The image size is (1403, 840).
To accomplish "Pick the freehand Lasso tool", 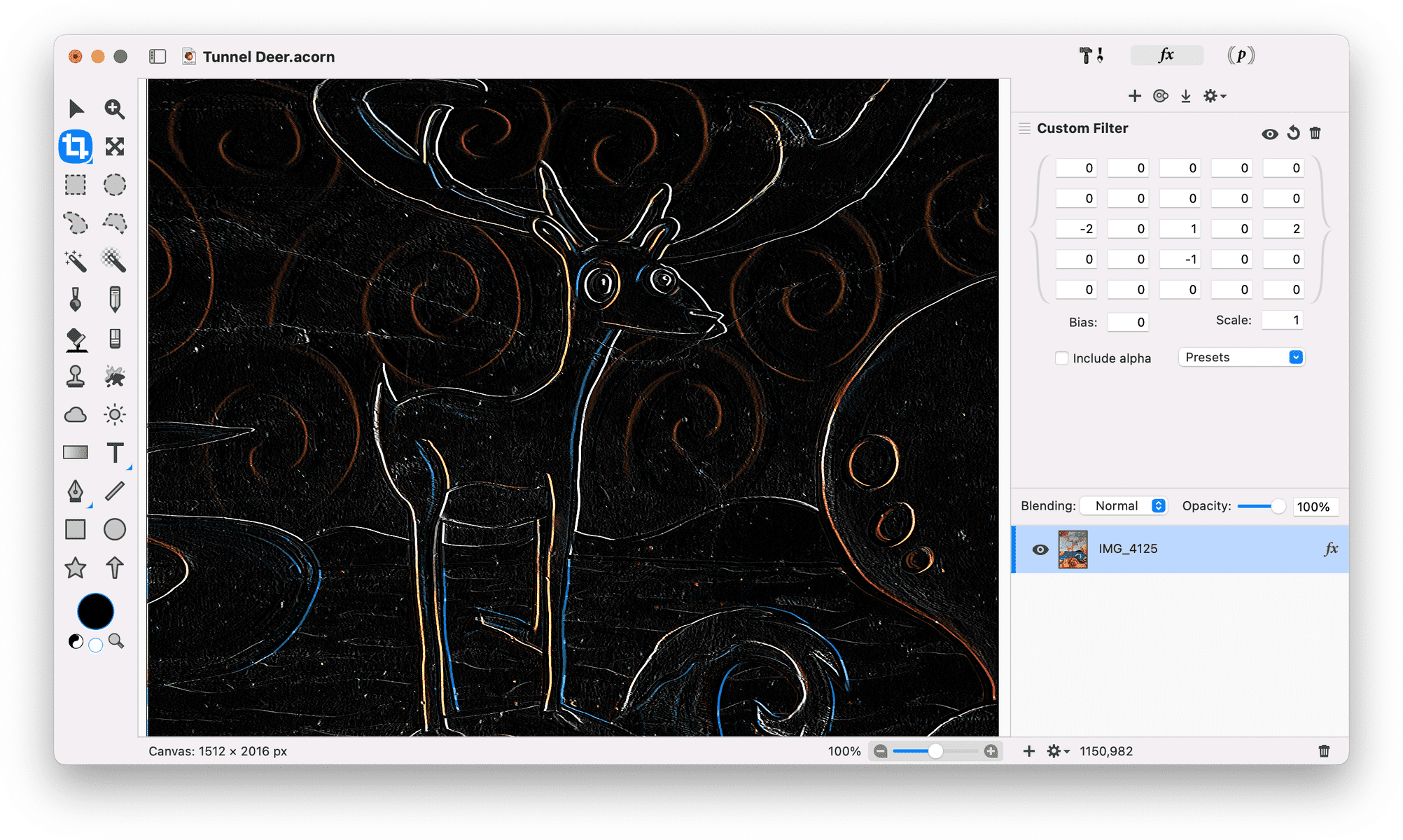I will pos(76,223).
